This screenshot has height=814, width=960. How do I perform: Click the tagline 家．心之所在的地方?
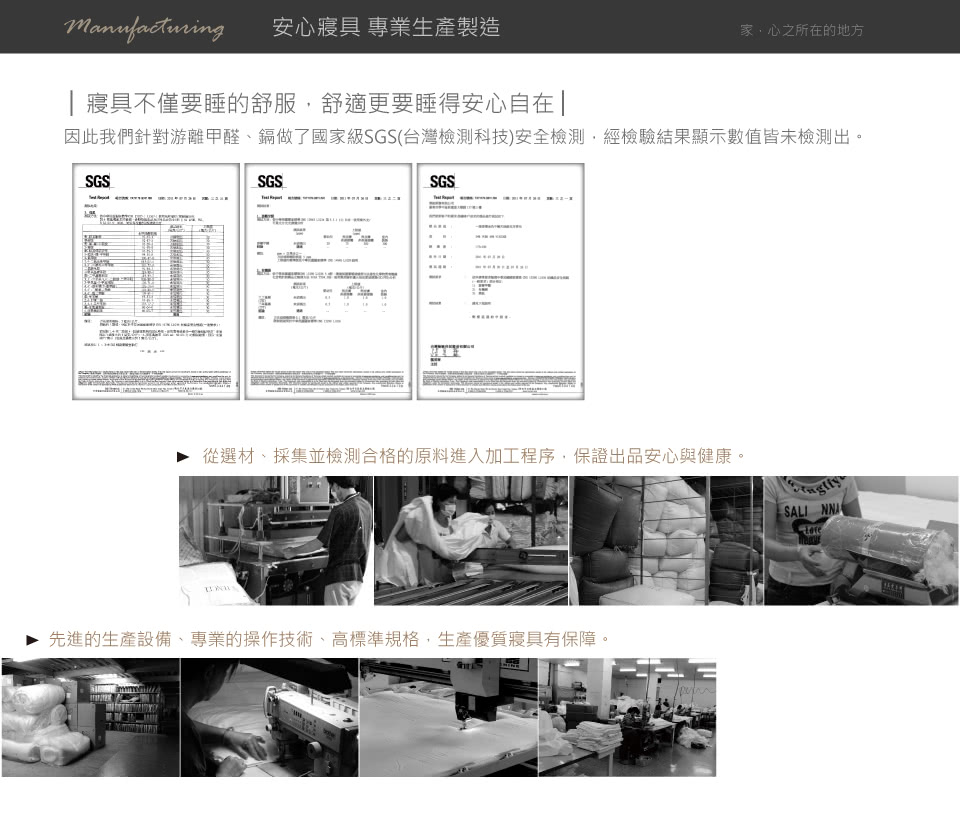pyautogui.click(x=801, y=31)
